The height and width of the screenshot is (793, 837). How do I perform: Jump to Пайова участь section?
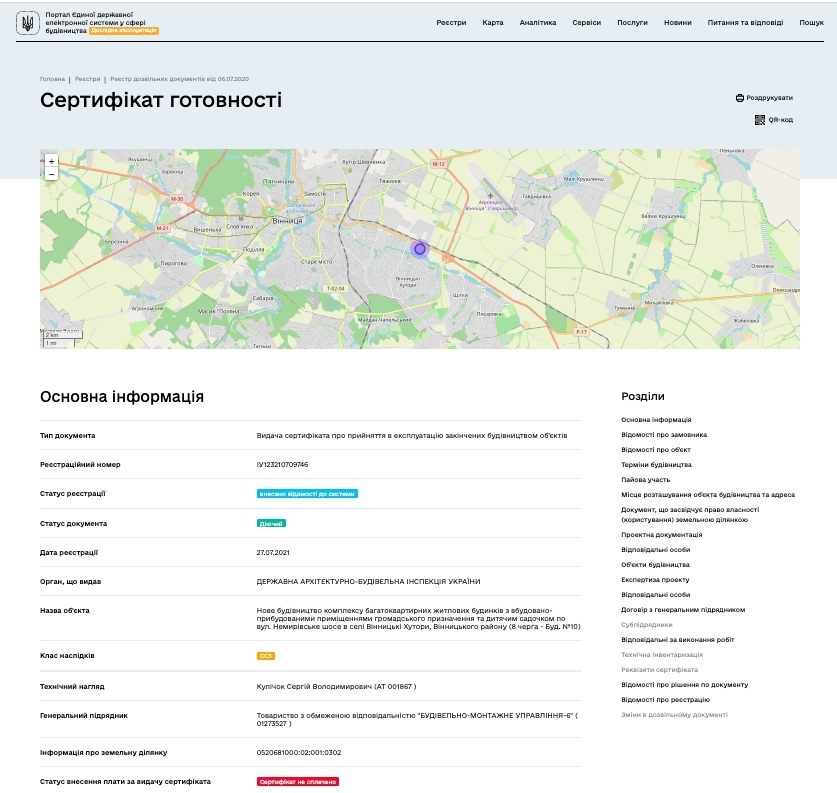coord(645,479)
